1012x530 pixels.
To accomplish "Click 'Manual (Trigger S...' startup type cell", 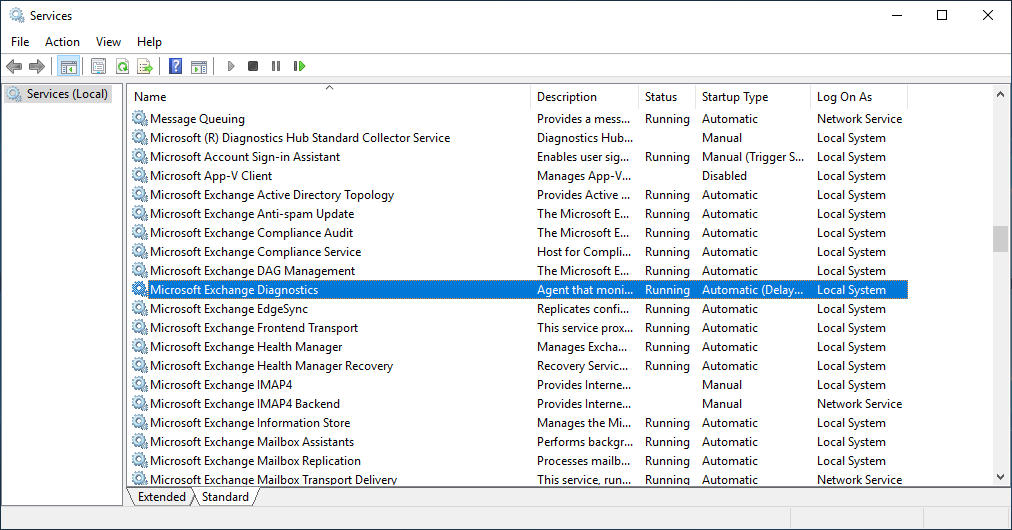I will (753, 156).
